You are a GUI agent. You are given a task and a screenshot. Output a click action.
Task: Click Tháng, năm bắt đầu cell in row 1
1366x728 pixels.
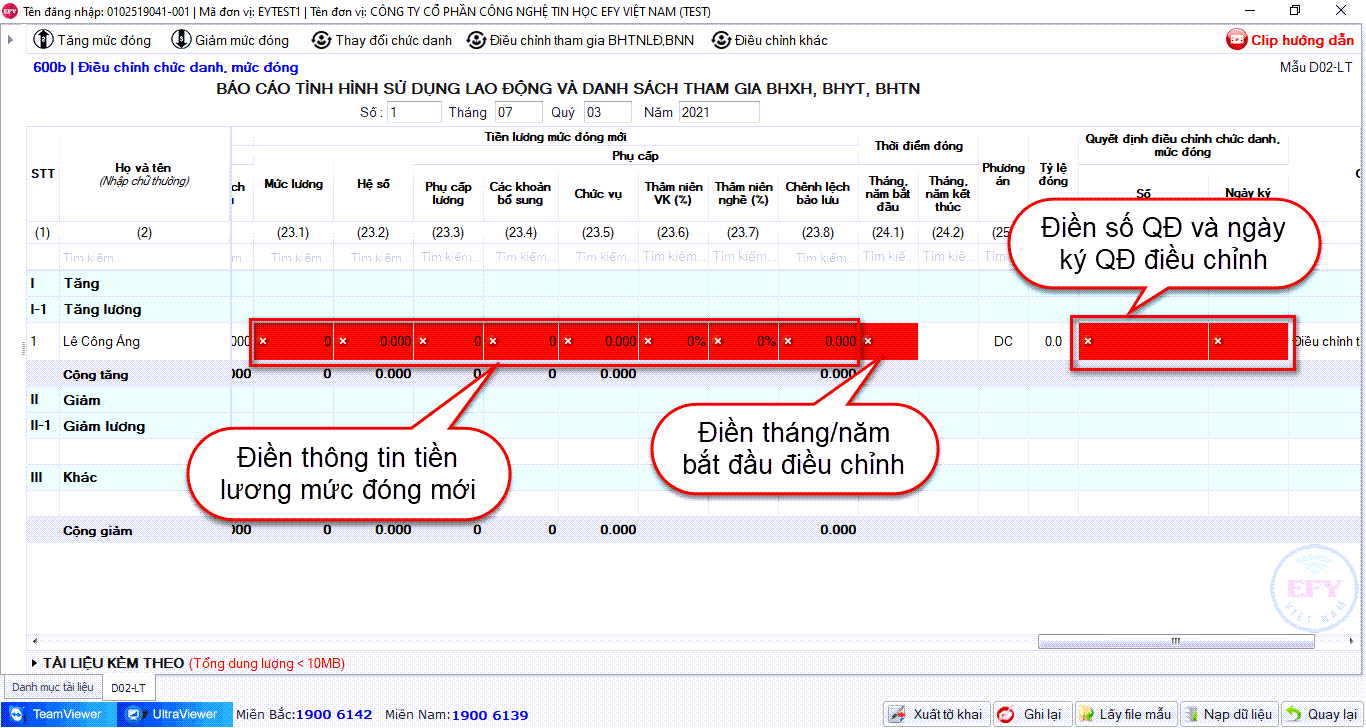point(889,341)
